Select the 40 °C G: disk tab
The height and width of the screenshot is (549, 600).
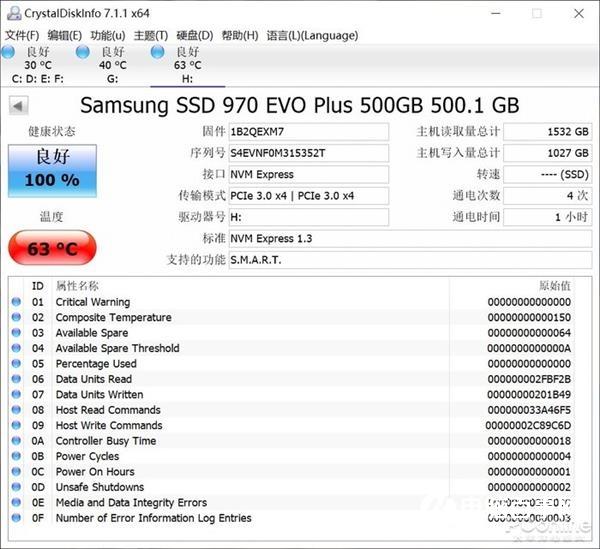click(x=112, y=65)
